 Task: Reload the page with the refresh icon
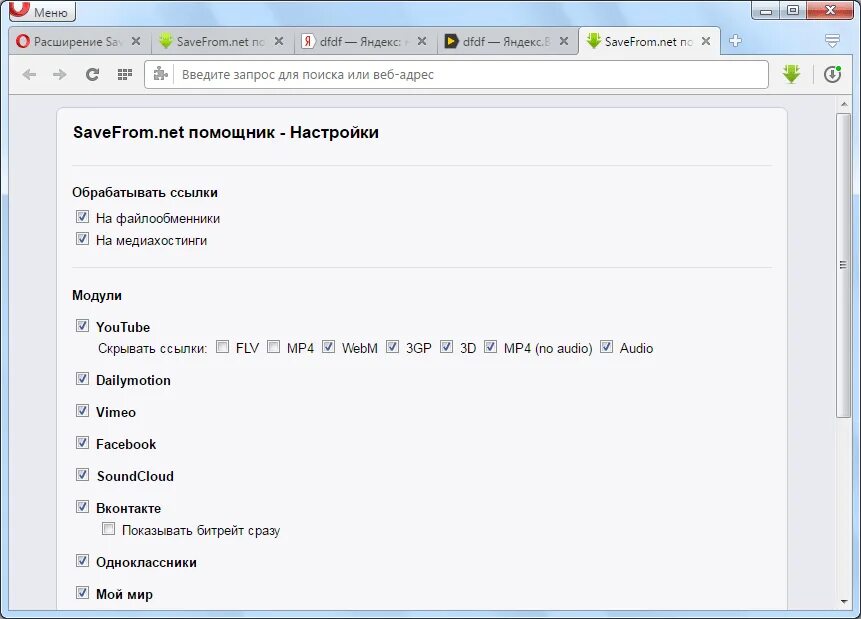click(92, 75)
